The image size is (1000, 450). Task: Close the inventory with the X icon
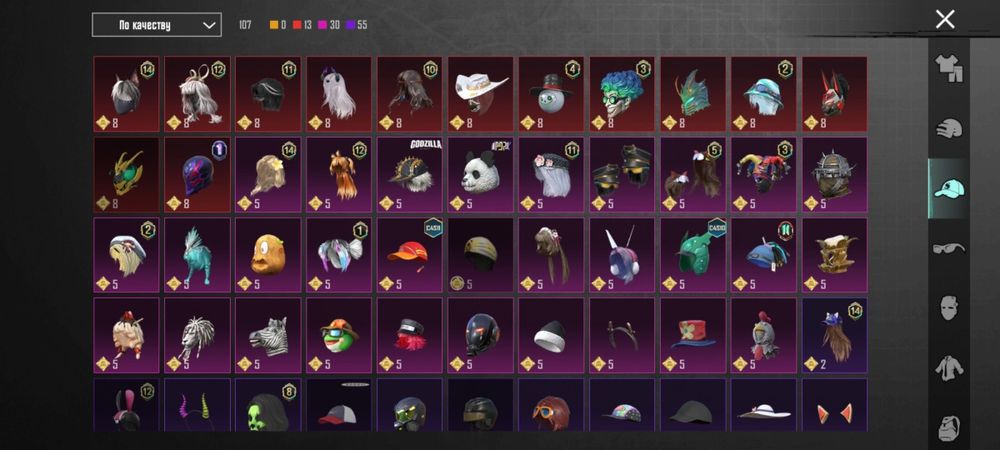point(945,19)
